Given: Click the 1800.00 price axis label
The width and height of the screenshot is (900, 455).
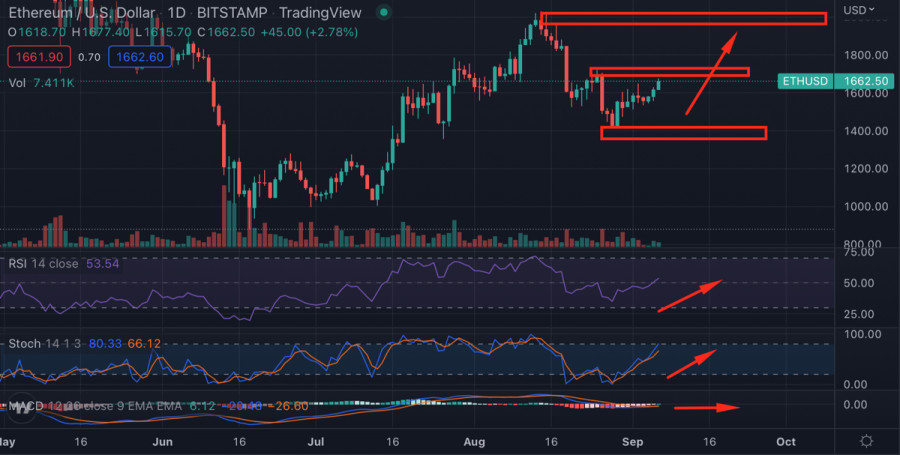Looking at the screenshot, I should tap(866, 55).
